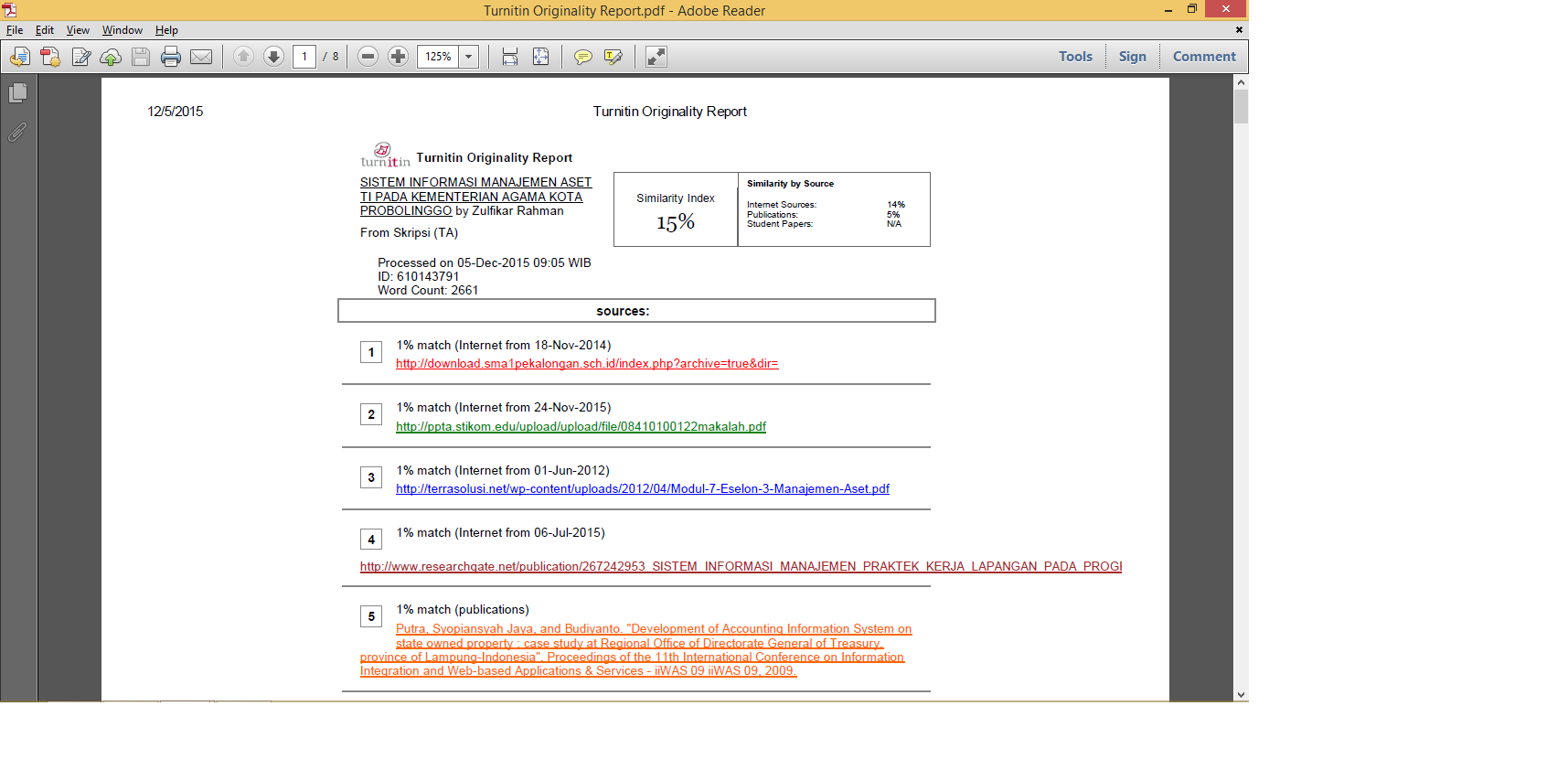Zoom in using the plus button
The height and width of the screenshot is (770, 1568).
coord(398,57)
